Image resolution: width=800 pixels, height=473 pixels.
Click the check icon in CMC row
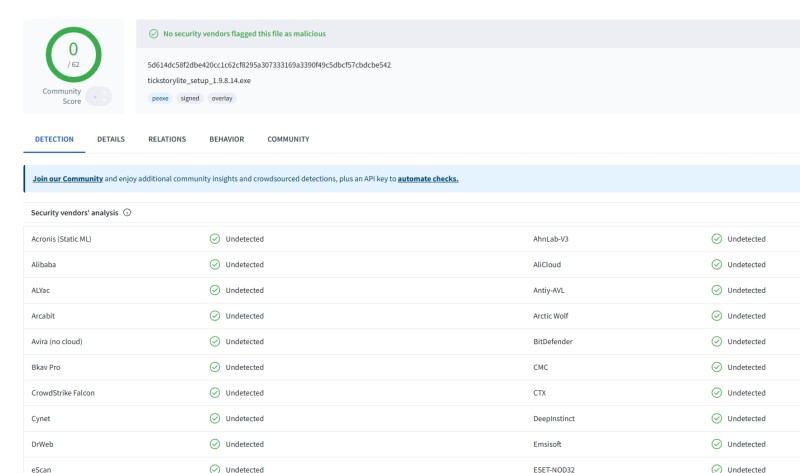(717, 367)
